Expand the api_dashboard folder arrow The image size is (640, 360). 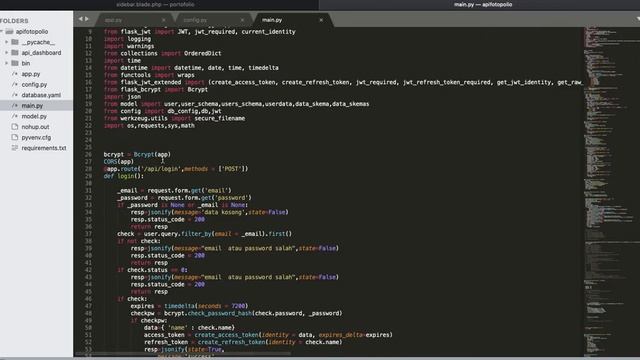(7, 53)
